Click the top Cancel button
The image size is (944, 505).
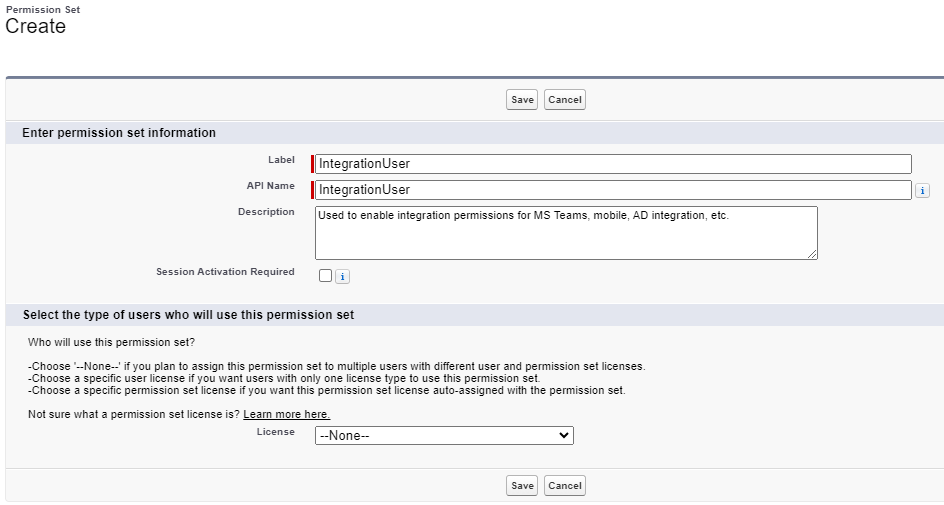pyautogui.click(x=565, y=100)
